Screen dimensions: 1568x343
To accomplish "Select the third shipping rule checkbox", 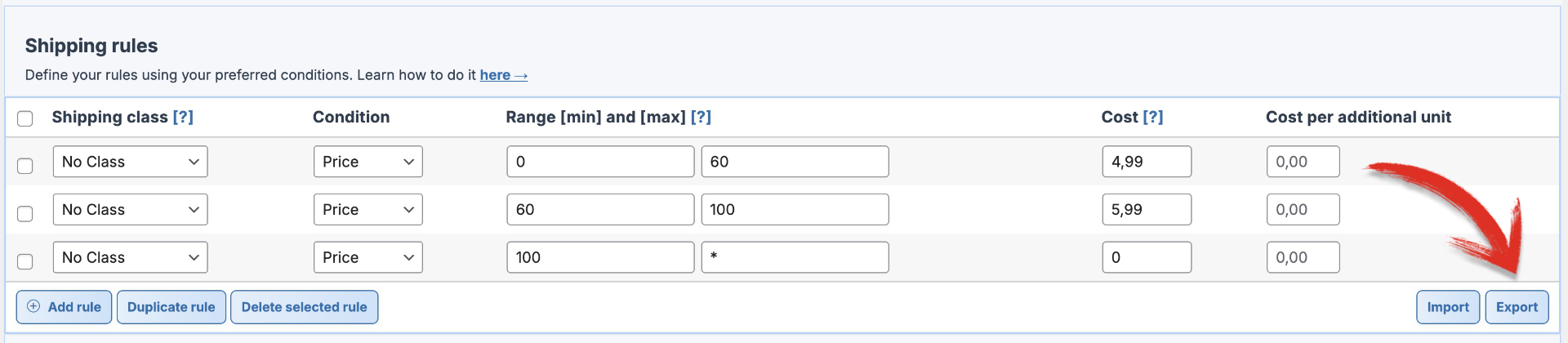I will point(25,261).
